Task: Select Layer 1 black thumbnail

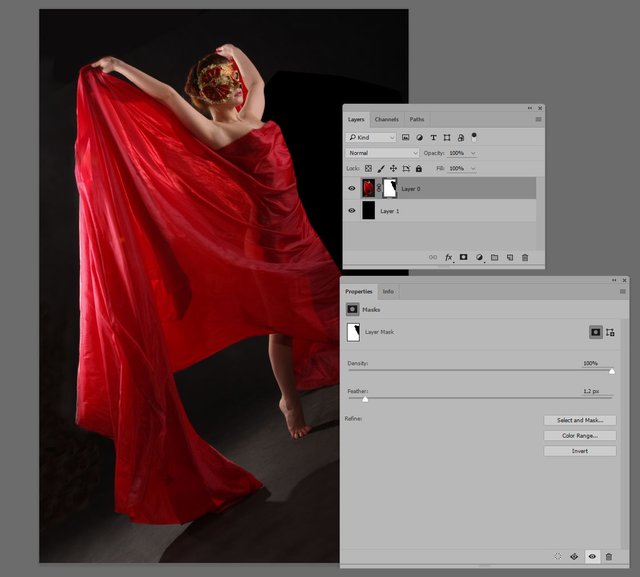Action: (369, 211)
